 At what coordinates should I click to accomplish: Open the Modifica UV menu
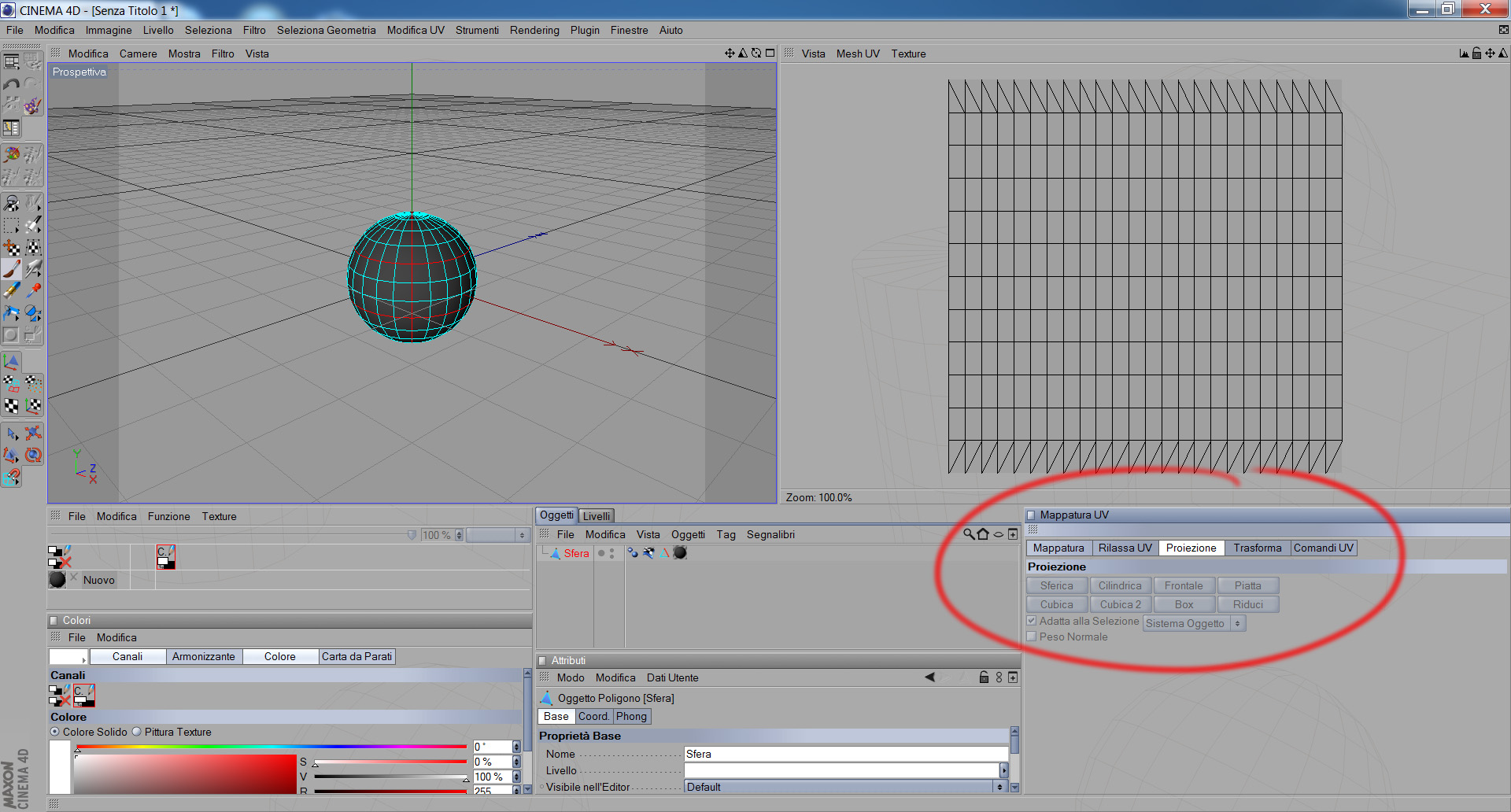(416, 30)
